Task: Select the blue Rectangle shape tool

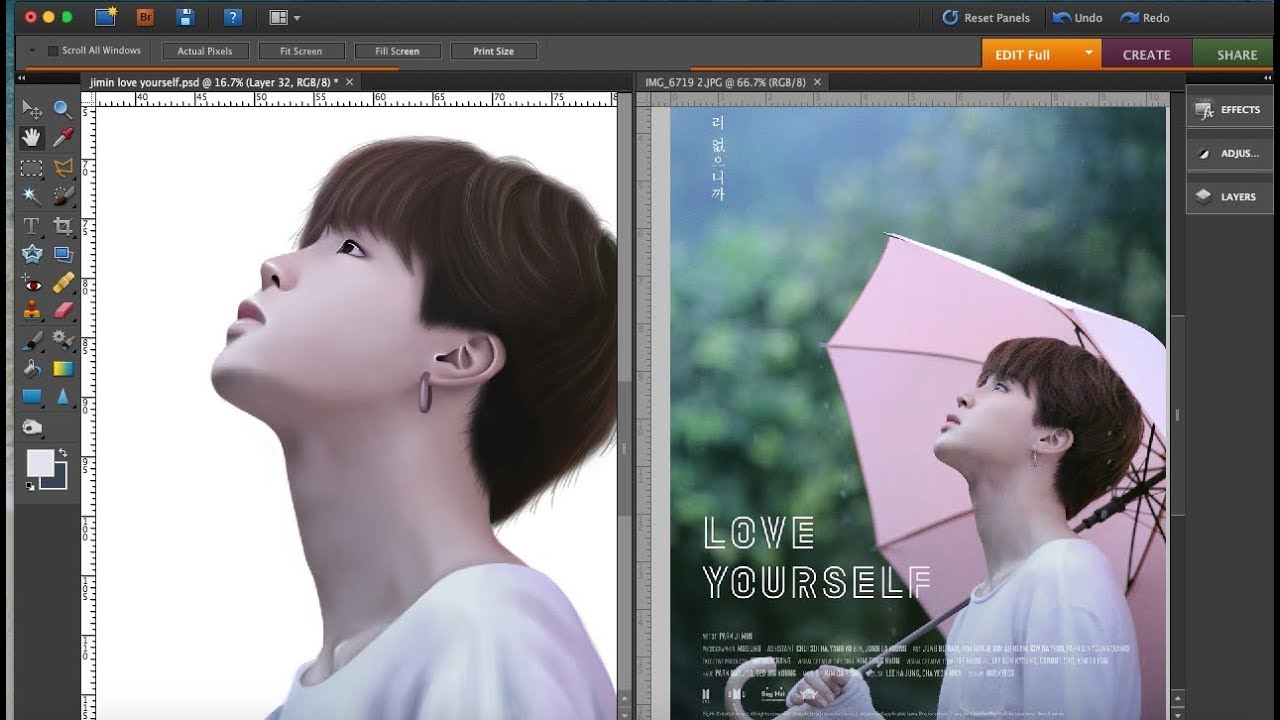Action: (x=32, y=397)
